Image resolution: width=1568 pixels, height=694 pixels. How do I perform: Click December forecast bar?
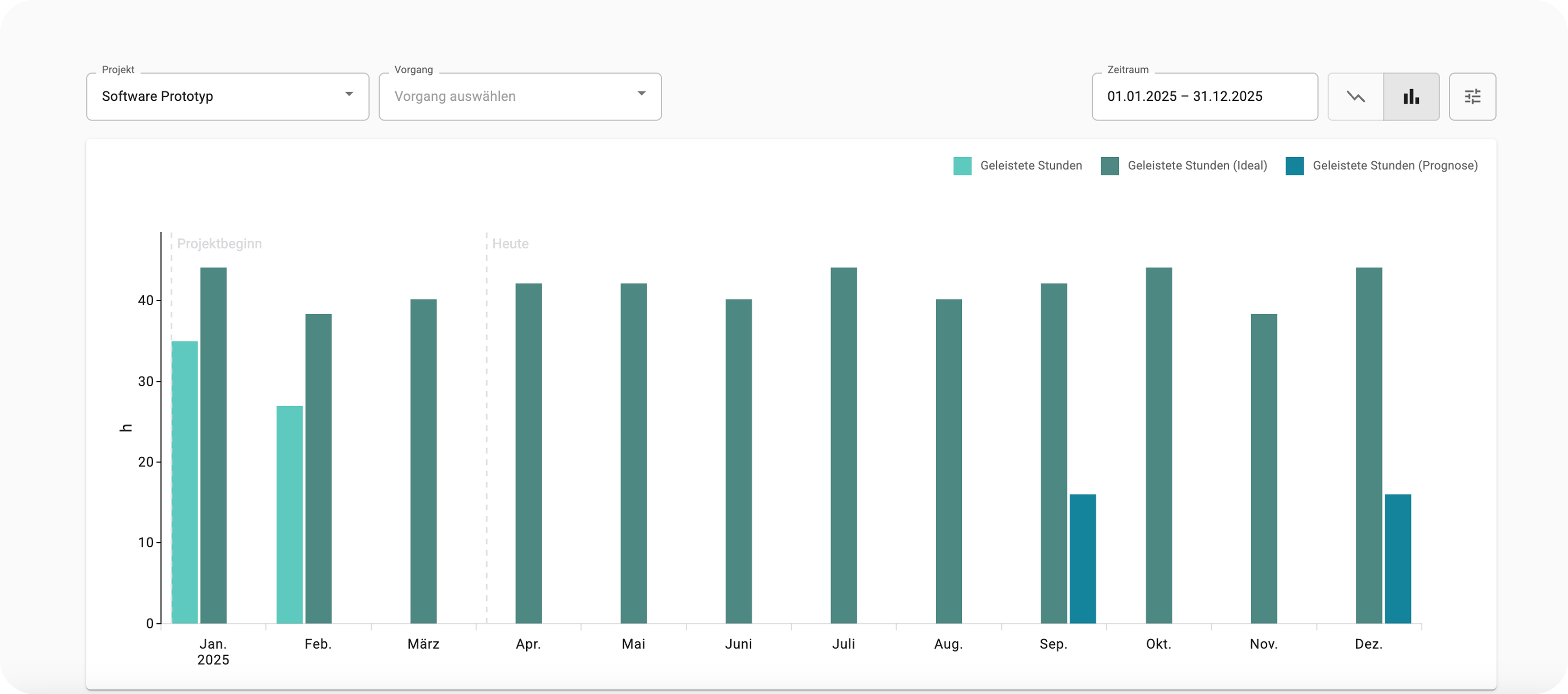click(1398, 559)
